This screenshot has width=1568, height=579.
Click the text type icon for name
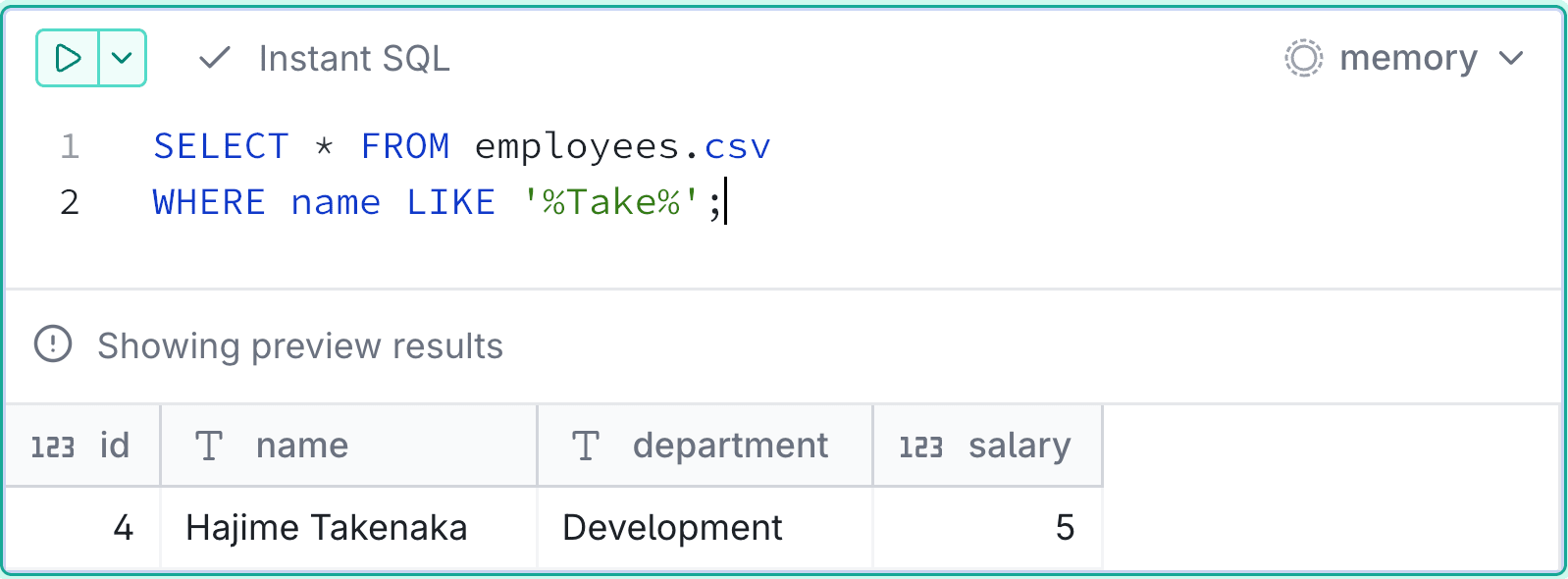coord(209,446)
